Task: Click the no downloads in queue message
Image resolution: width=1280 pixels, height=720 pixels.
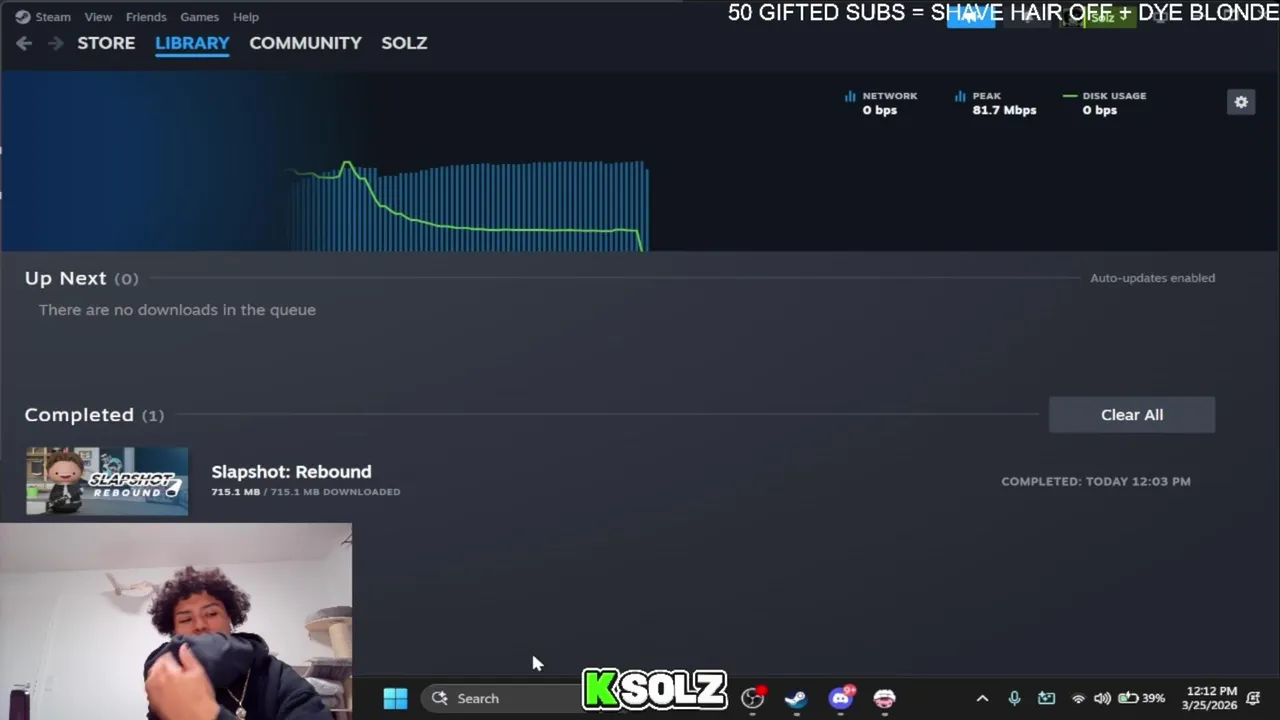Action: 177,310
